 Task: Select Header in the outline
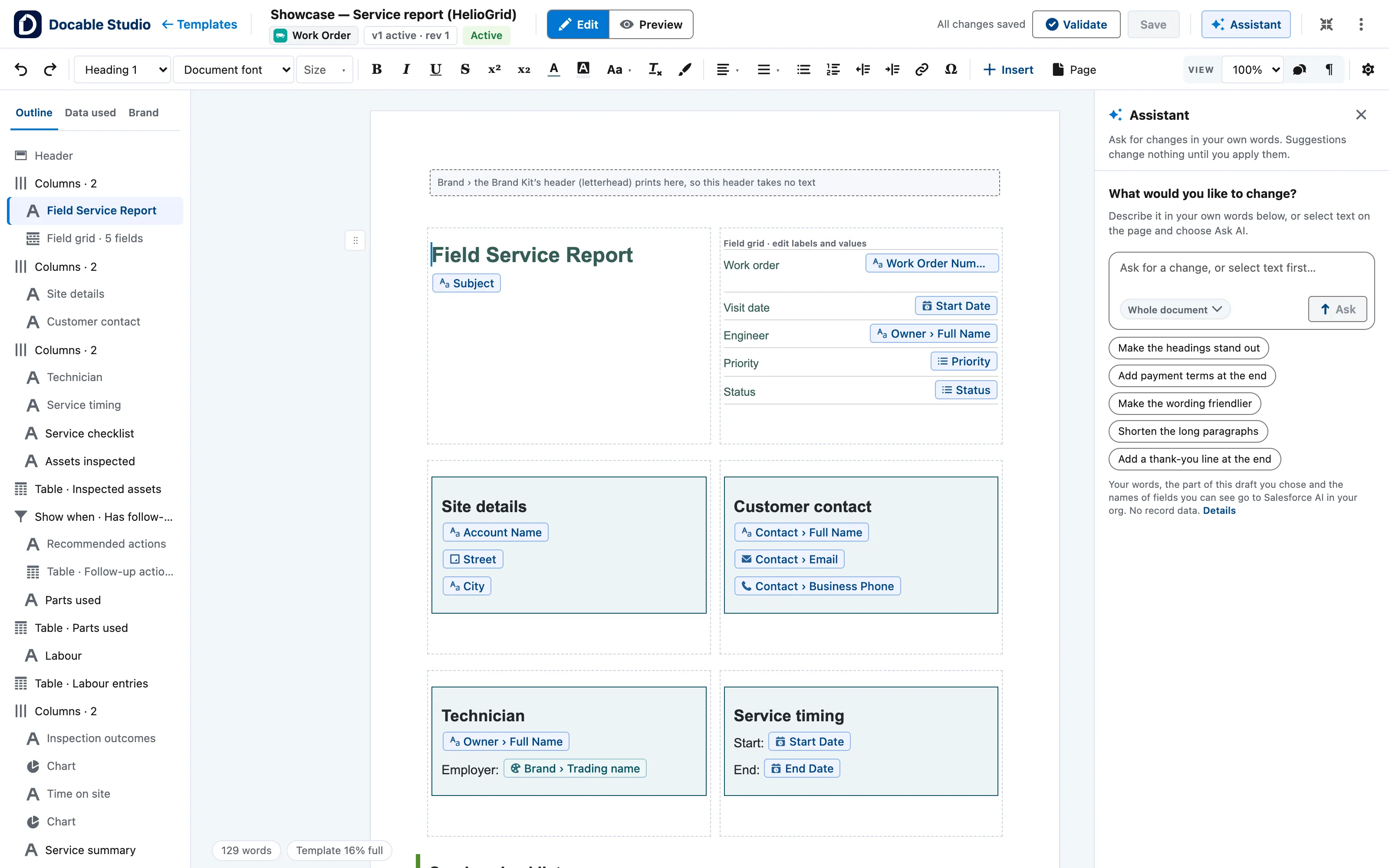click(x=95, y=155)
